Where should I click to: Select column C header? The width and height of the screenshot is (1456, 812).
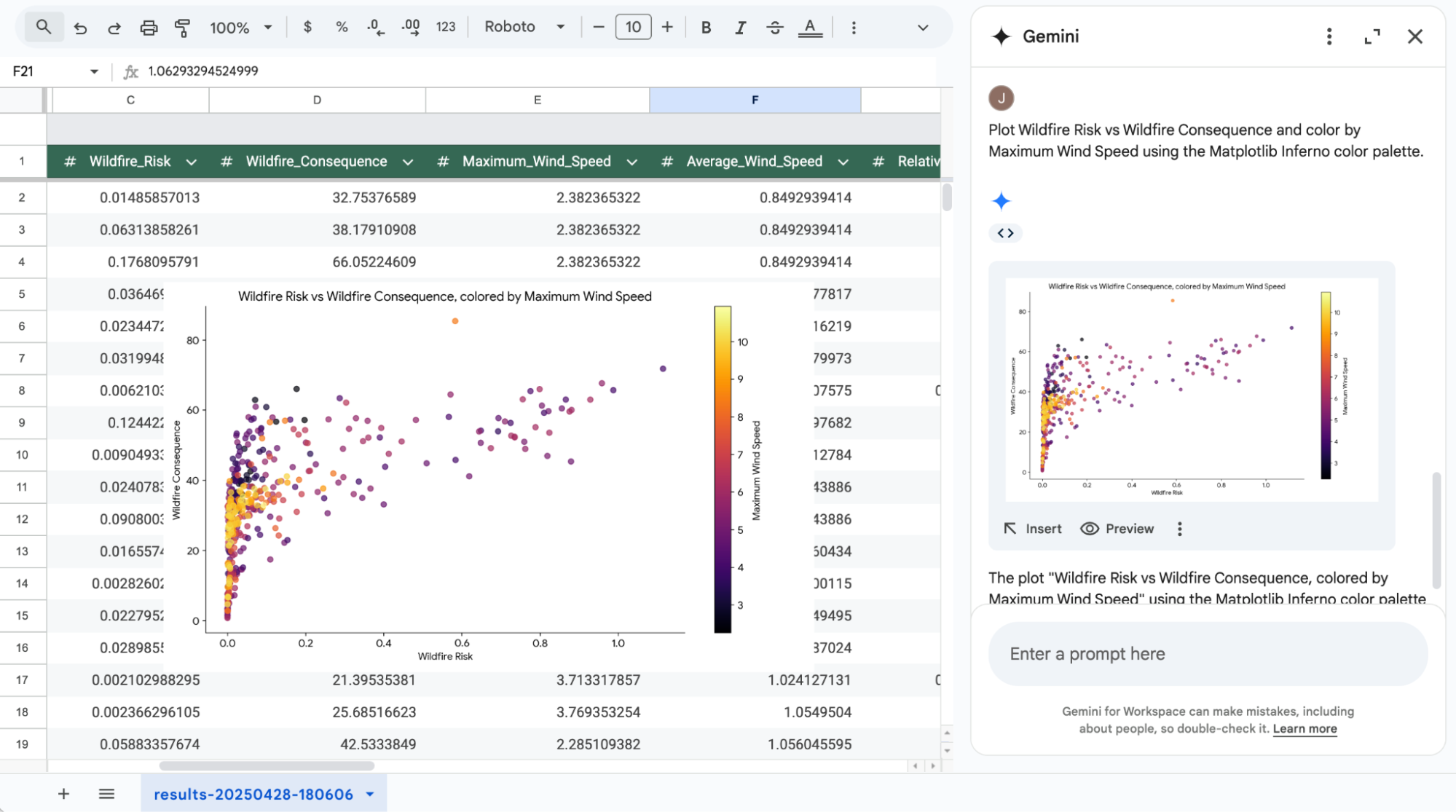130,100
